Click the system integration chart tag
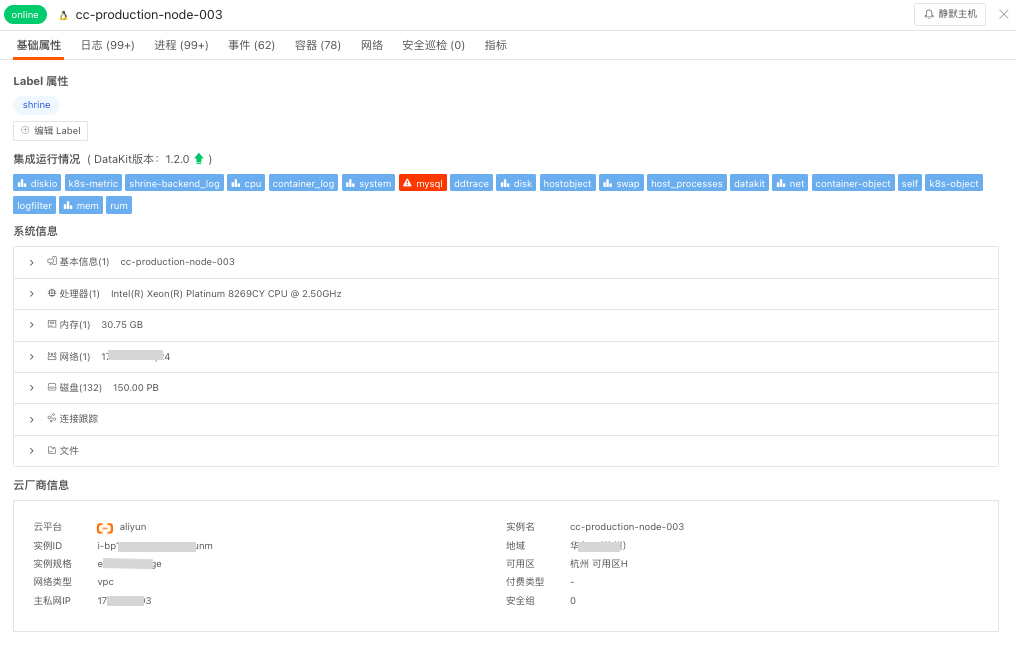 coord(368,183)
